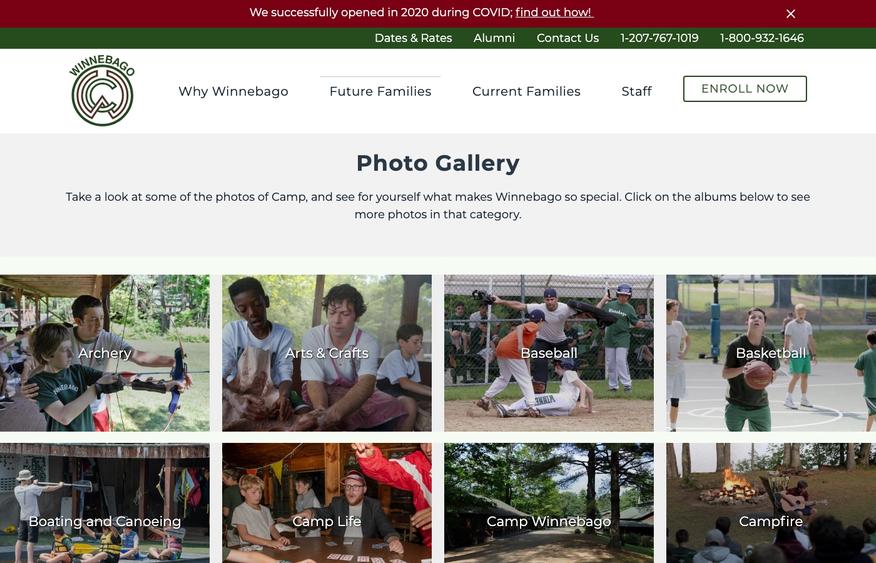876x563 pixels.
Task: Open the Arts & Crafts album
Action: 327,353
